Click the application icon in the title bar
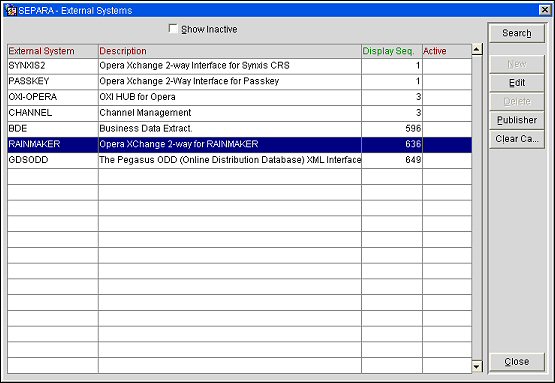Image resolution: width=555 pixels, height=383 pixels. tap(11, 10)
